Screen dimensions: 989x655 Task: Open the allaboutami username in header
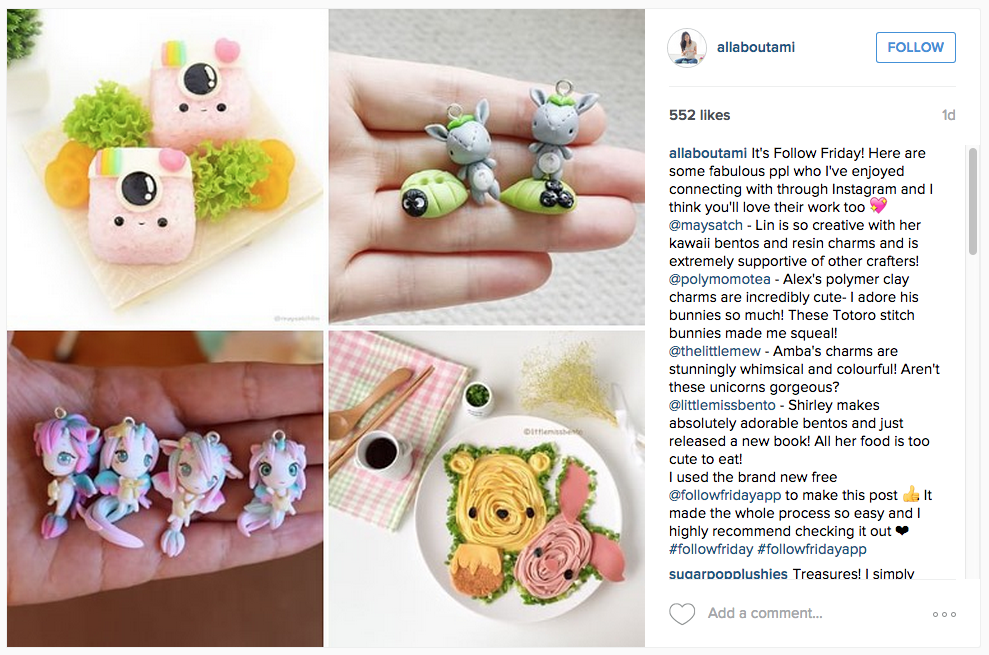click(x=756, y=47)
